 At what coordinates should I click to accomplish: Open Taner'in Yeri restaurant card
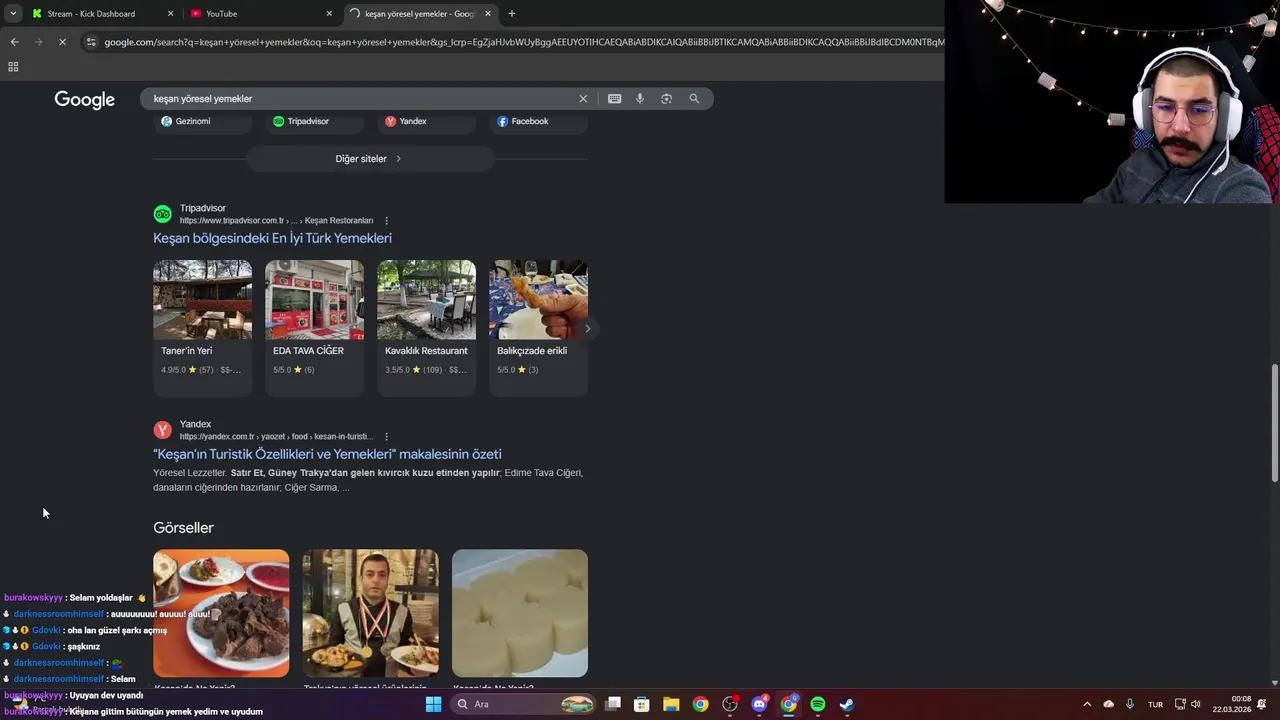click(x=202, y=328)
